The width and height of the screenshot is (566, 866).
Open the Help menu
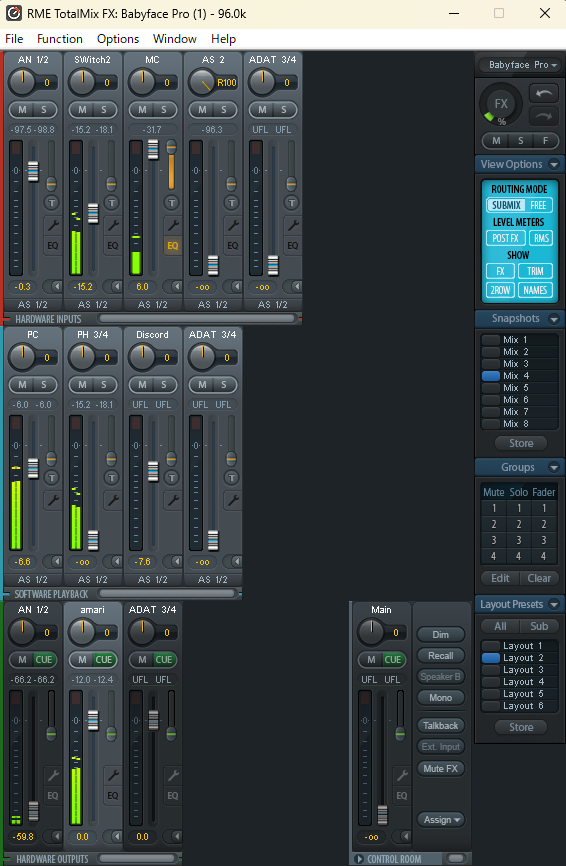pyautogui.click(x=224, y=39)
